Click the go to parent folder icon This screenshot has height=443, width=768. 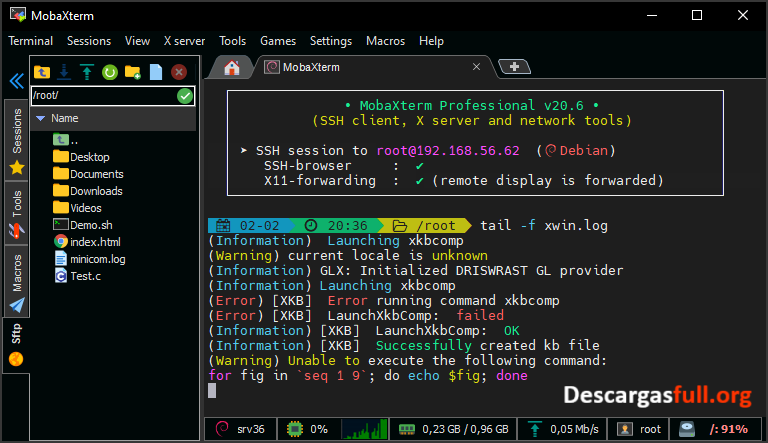(42, 72)
